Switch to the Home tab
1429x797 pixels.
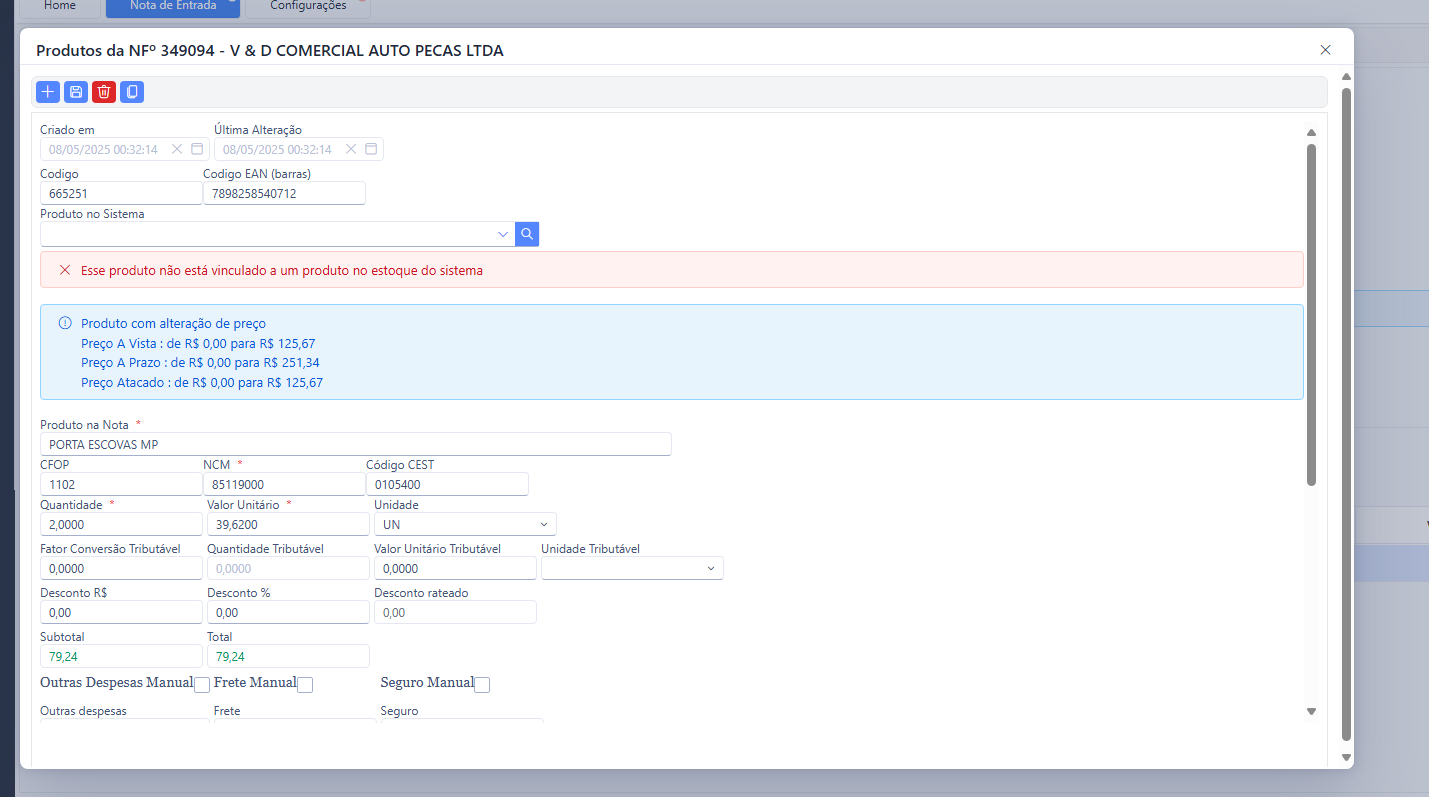click(x=60, y=6)
